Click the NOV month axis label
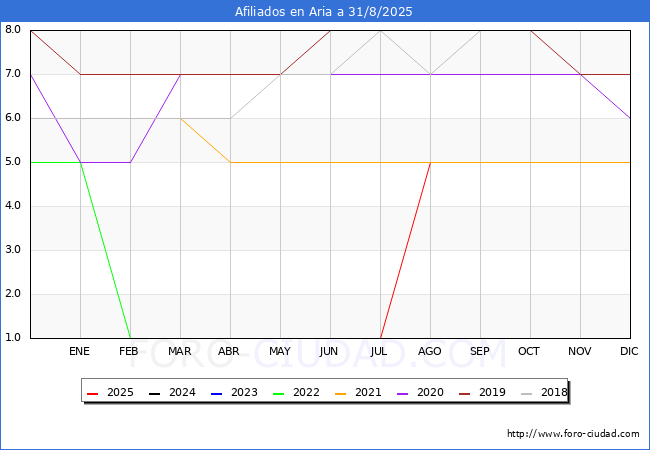Viewport: 650px width, 450px height. coord(580,351)
